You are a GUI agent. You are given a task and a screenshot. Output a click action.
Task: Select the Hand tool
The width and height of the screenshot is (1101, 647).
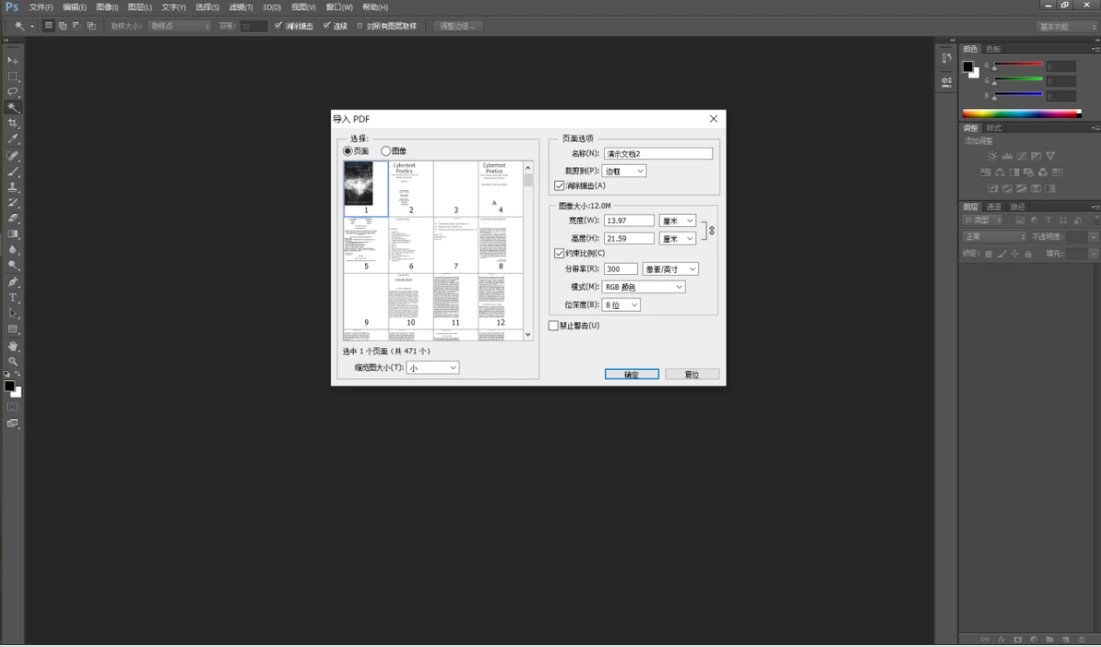(13, 346)
